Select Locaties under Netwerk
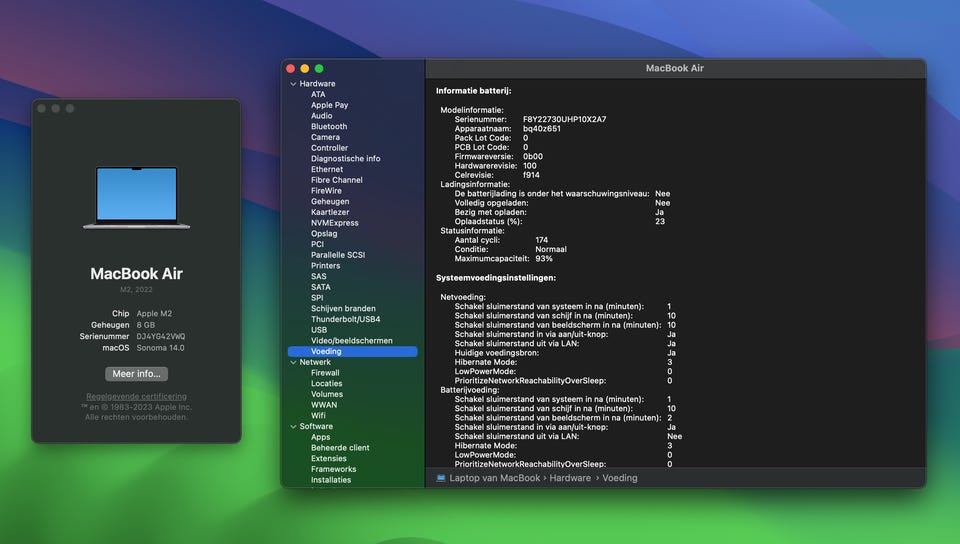 (x=326, y=383)
